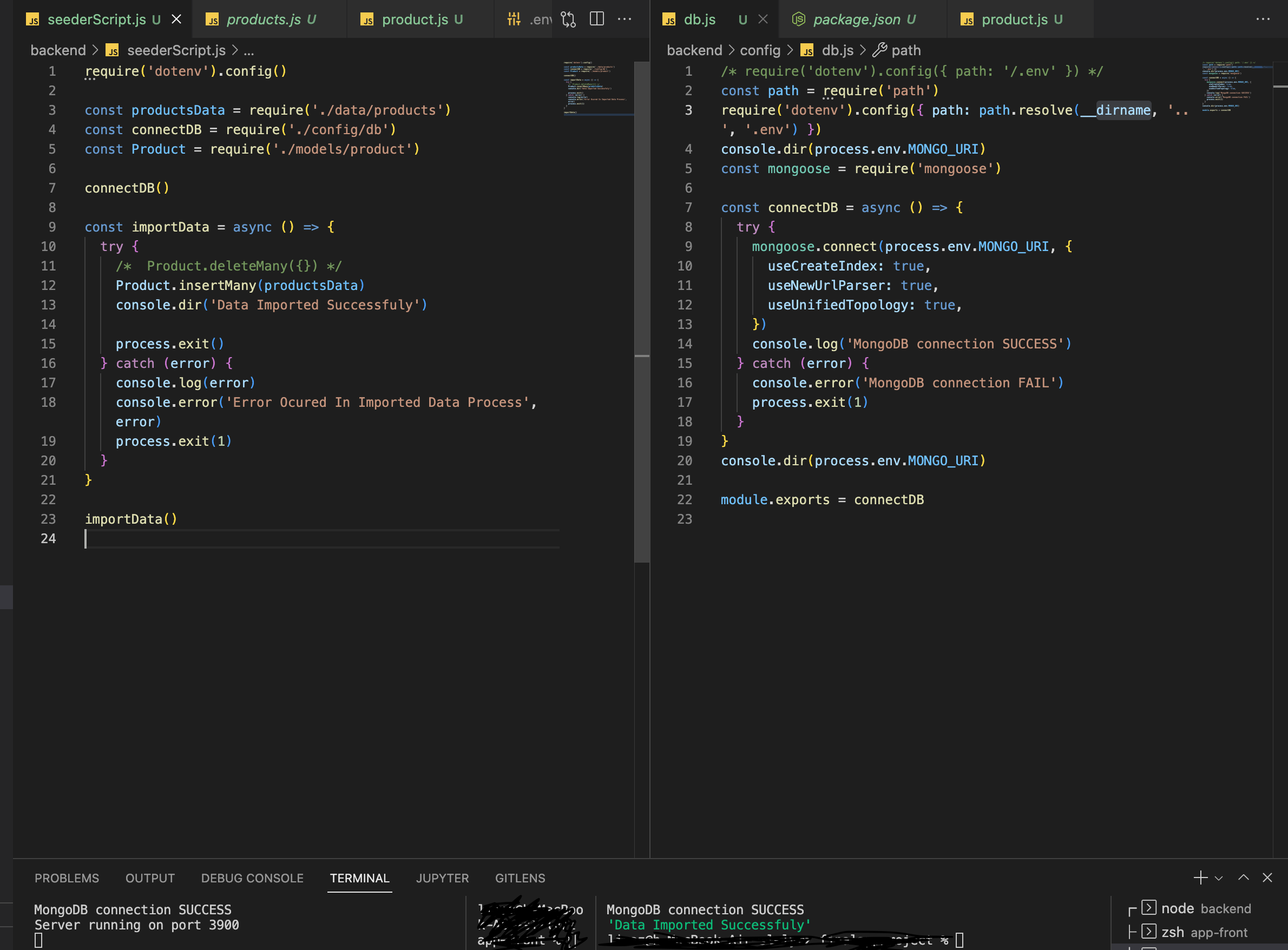The width and height of the screenshot is (1288, 950).
Task: Split the left editor with split icon
Action: (597, 19)
